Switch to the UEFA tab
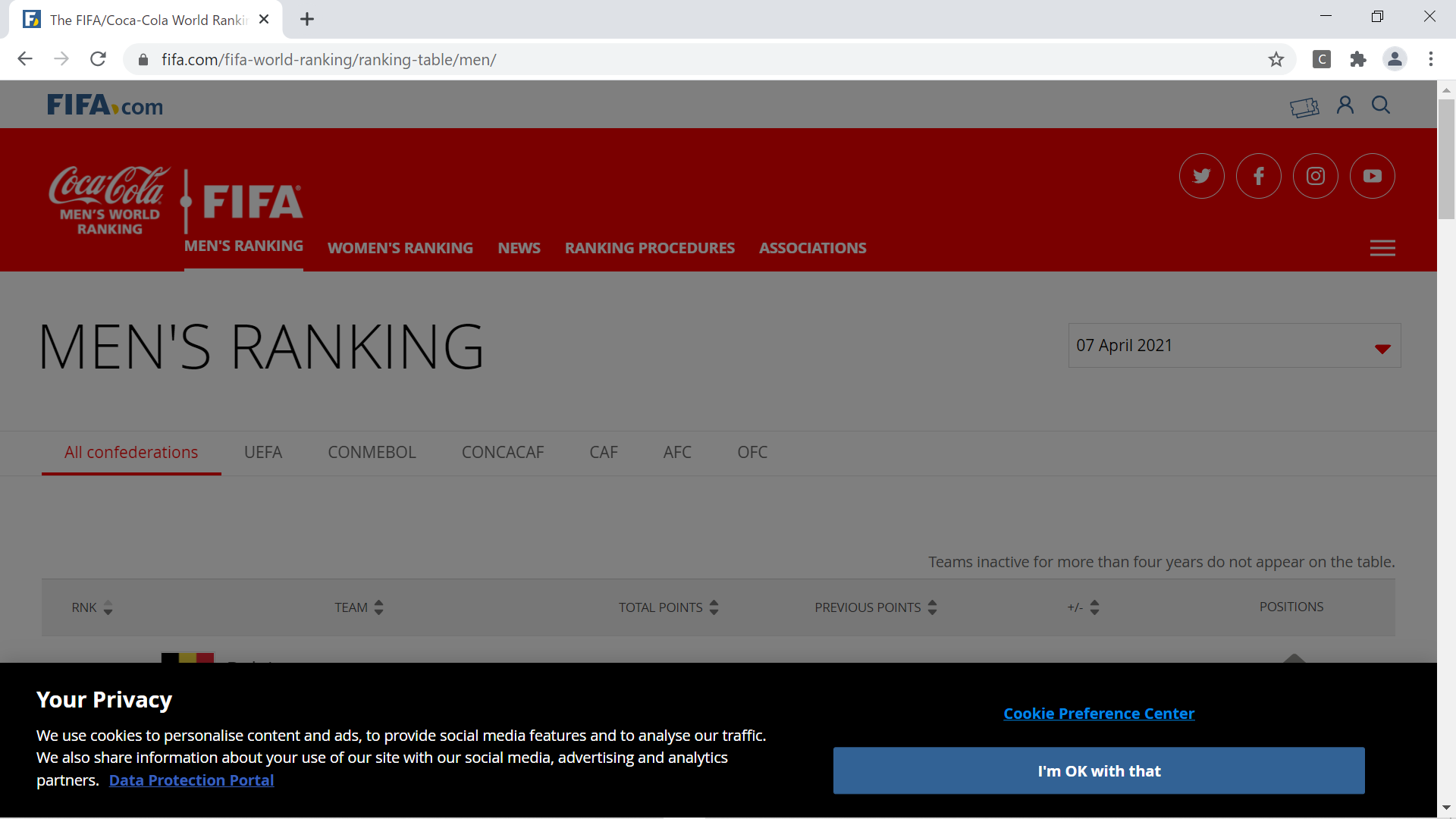The width and height of the screenshot is (1456, 819). point(263,453)
